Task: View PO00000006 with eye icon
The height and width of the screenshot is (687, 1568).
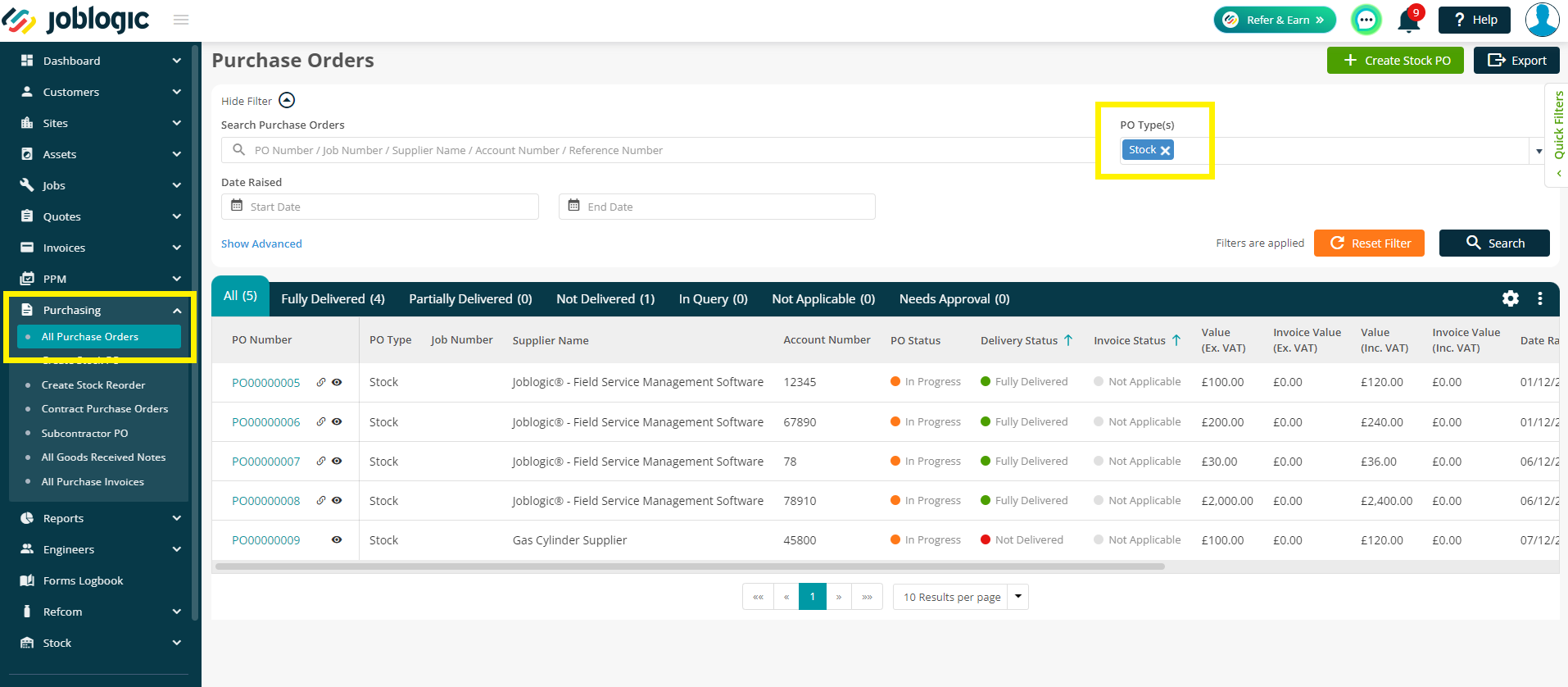Action: tap(337, 421)
